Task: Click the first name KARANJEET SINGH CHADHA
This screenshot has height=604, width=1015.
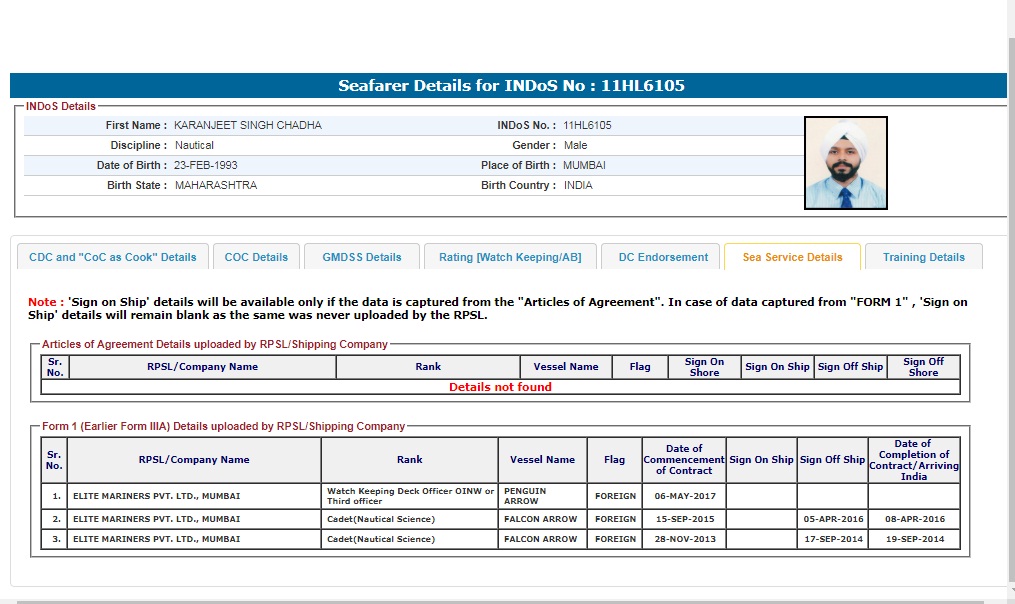Action: [x=247, y=126]
